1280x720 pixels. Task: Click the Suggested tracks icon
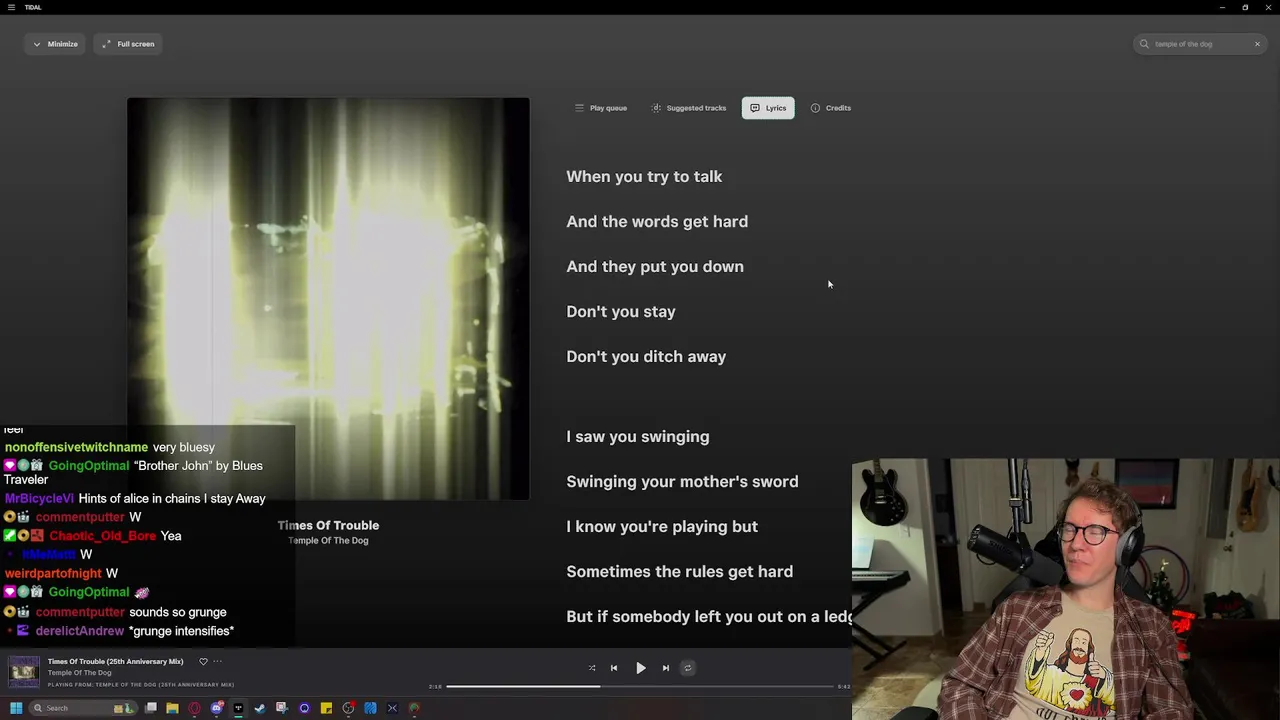click(656, 108)
